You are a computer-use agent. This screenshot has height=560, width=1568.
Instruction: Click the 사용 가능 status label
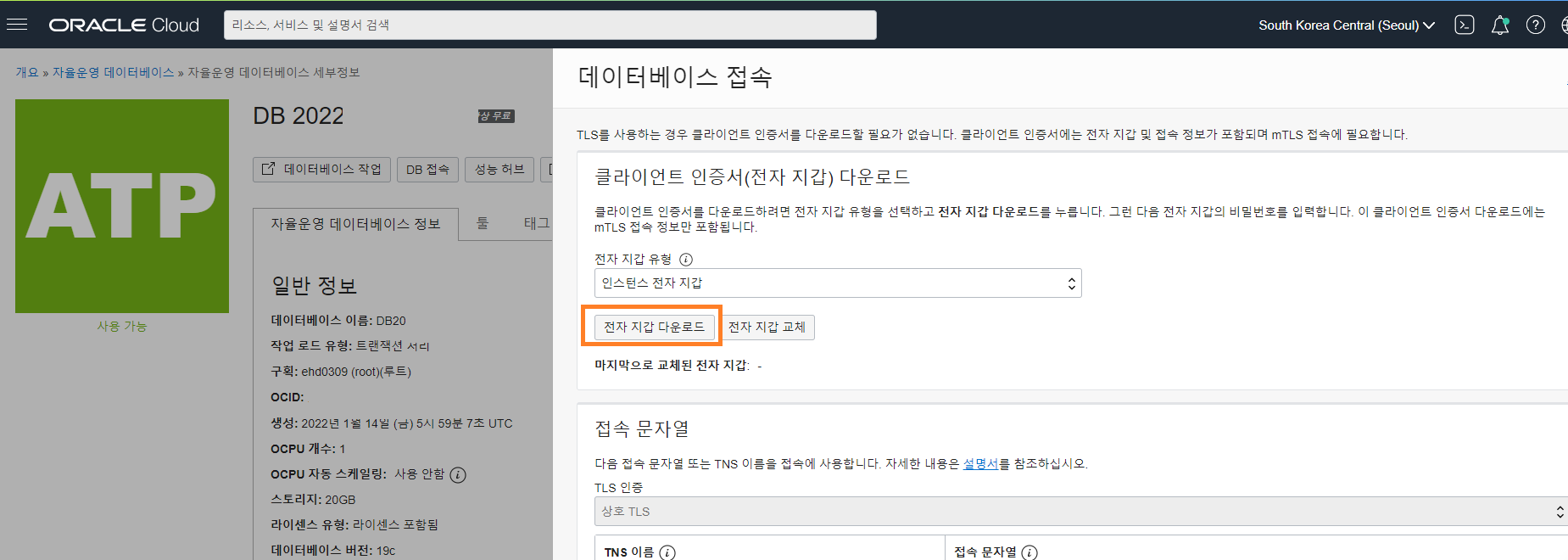tap(122, 326)
